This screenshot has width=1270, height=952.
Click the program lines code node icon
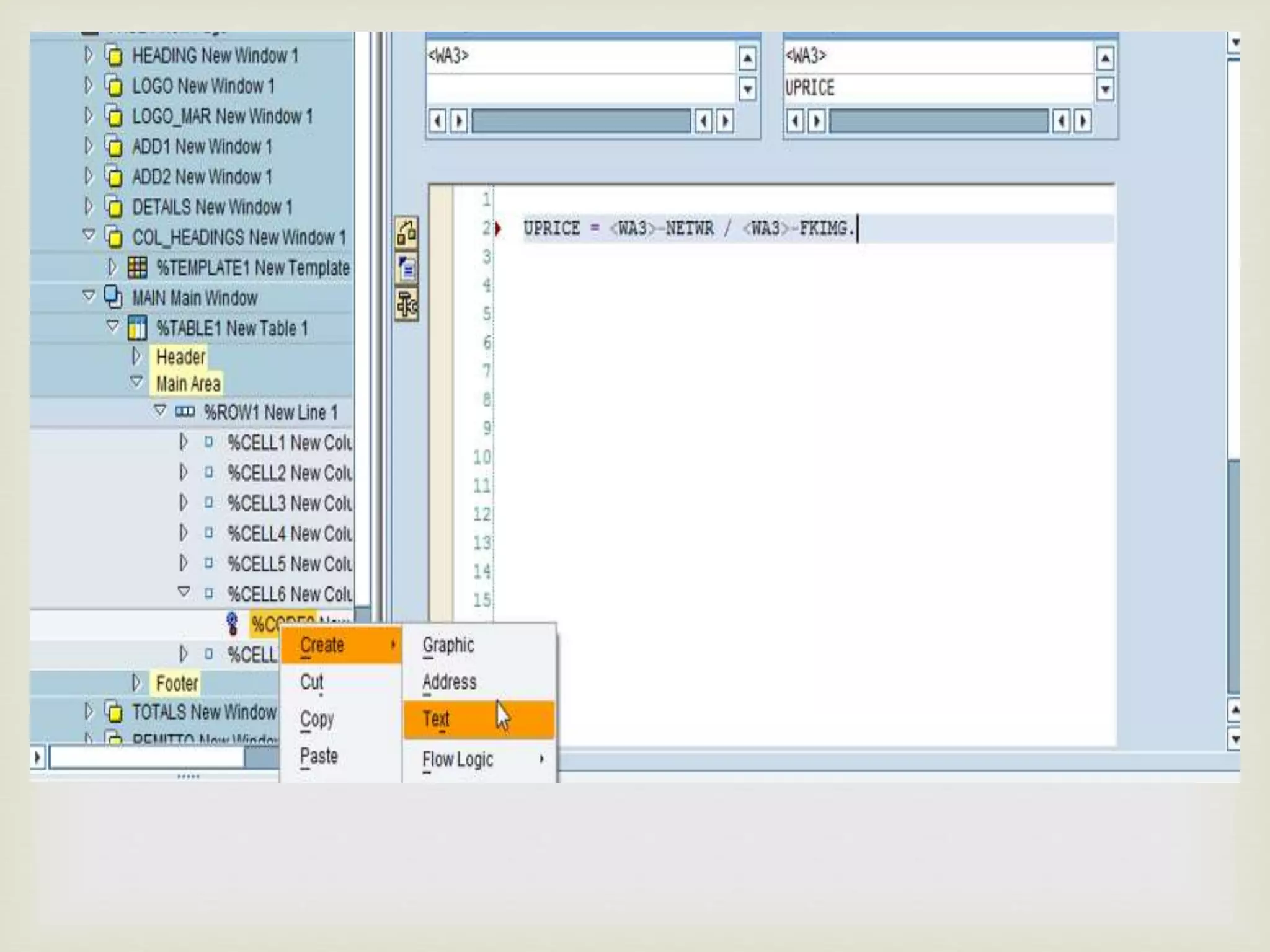pos(232,624)
